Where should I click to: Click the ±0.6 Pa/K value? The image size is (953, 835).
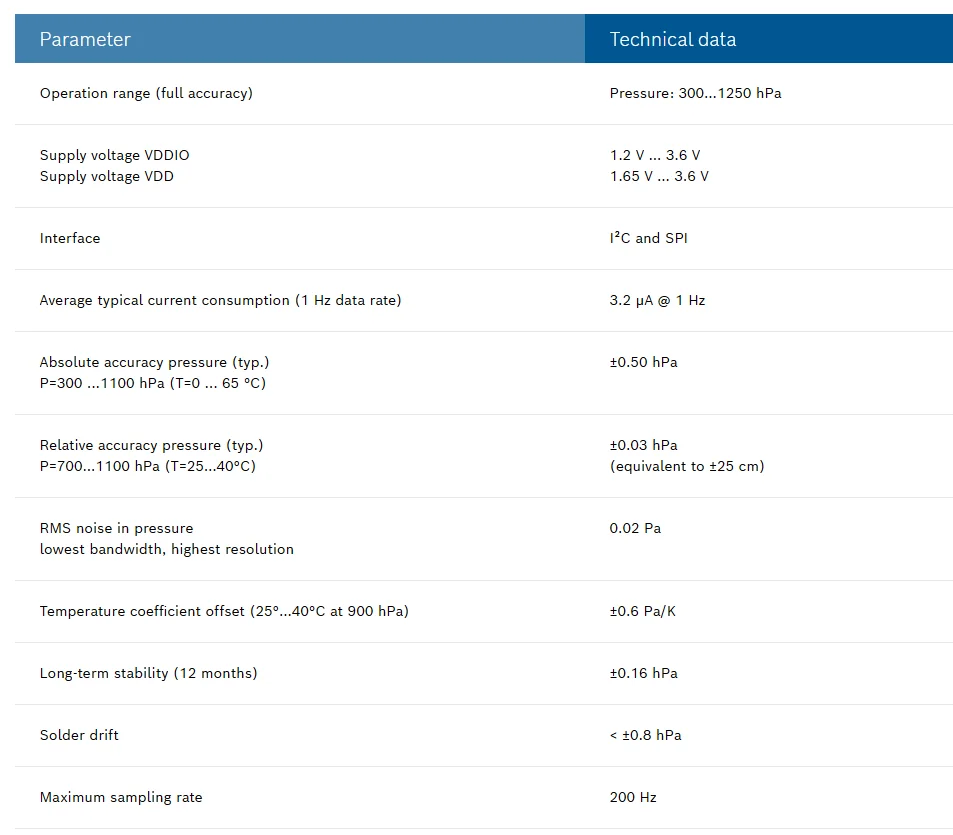(642, 611)
